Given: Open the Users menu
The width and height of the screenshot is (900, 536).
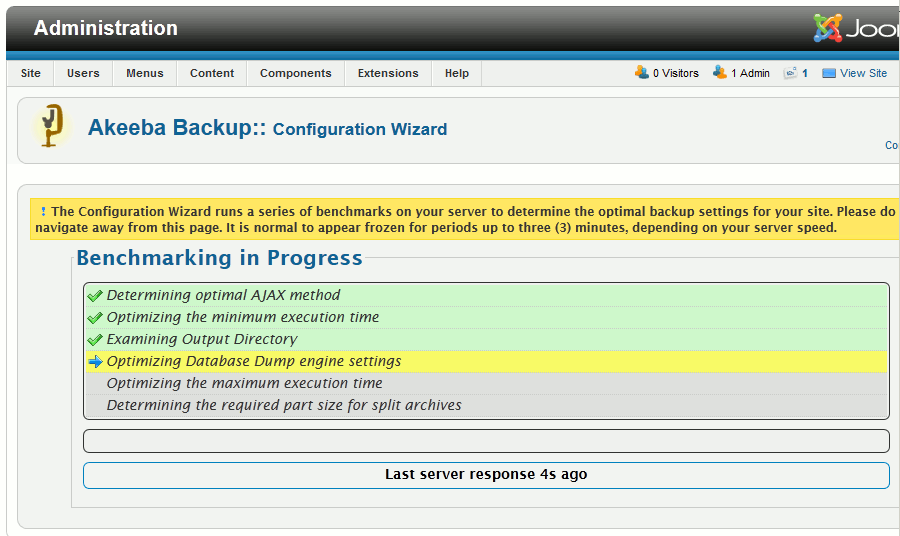Looking at the screenshot, I should click(83, 73).
